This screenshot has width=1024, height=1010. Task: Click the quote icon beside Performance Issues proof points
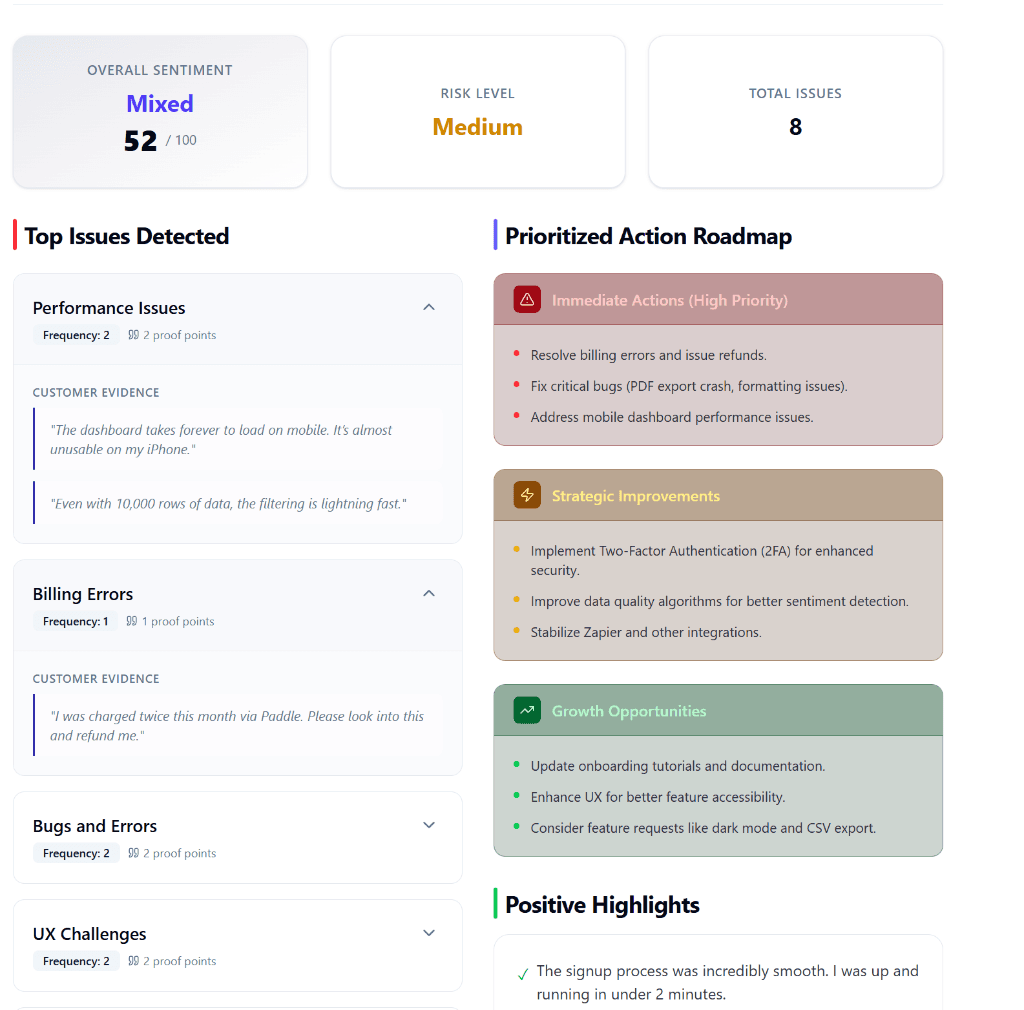click(132, 335)
